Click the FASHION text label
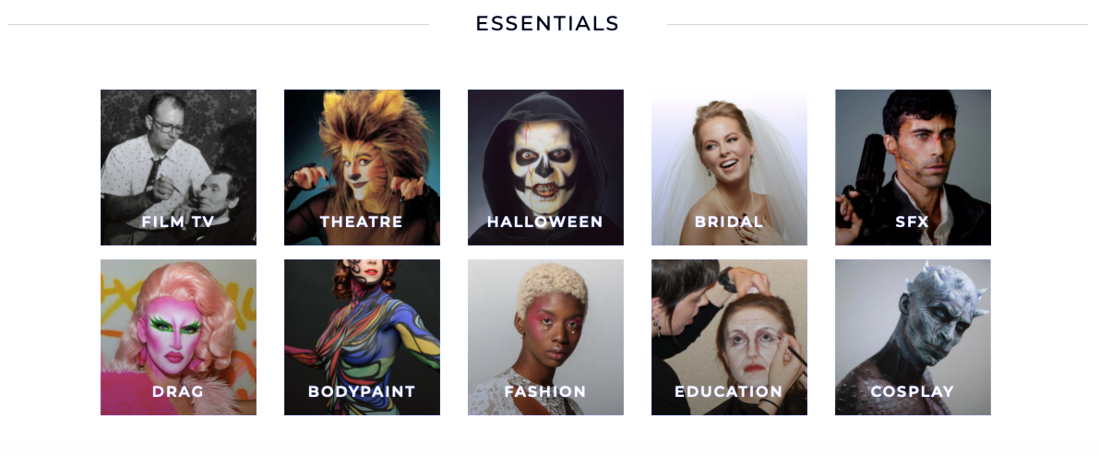 pyautogui.click(x=545, y=391)
